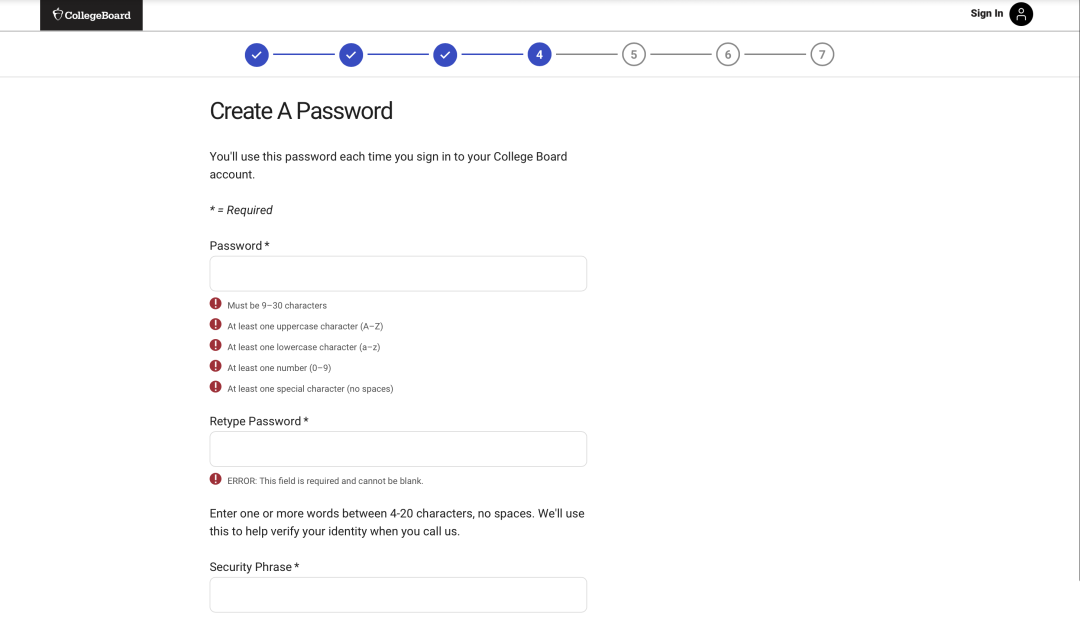The height and width of the screenshot is (626, 1080).
Task: Click error icon for lowercase character rule
Action: (x=216, y=346)
